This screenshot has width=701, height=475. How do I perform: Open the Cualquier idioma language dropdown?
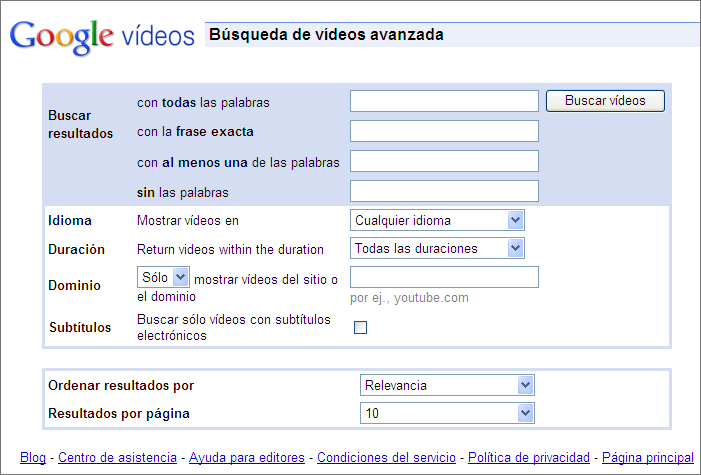tap(437, 220)
